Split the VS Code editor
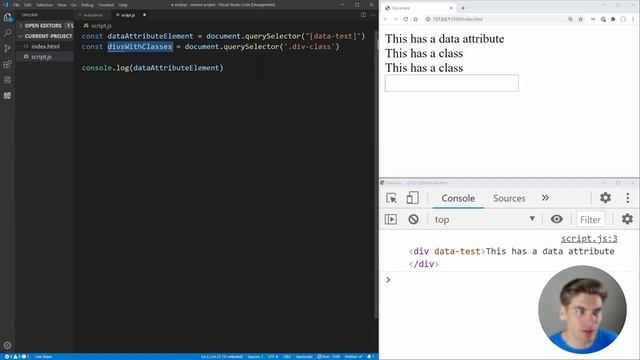This screenshot has width=640, height=360. pos(363,15)
